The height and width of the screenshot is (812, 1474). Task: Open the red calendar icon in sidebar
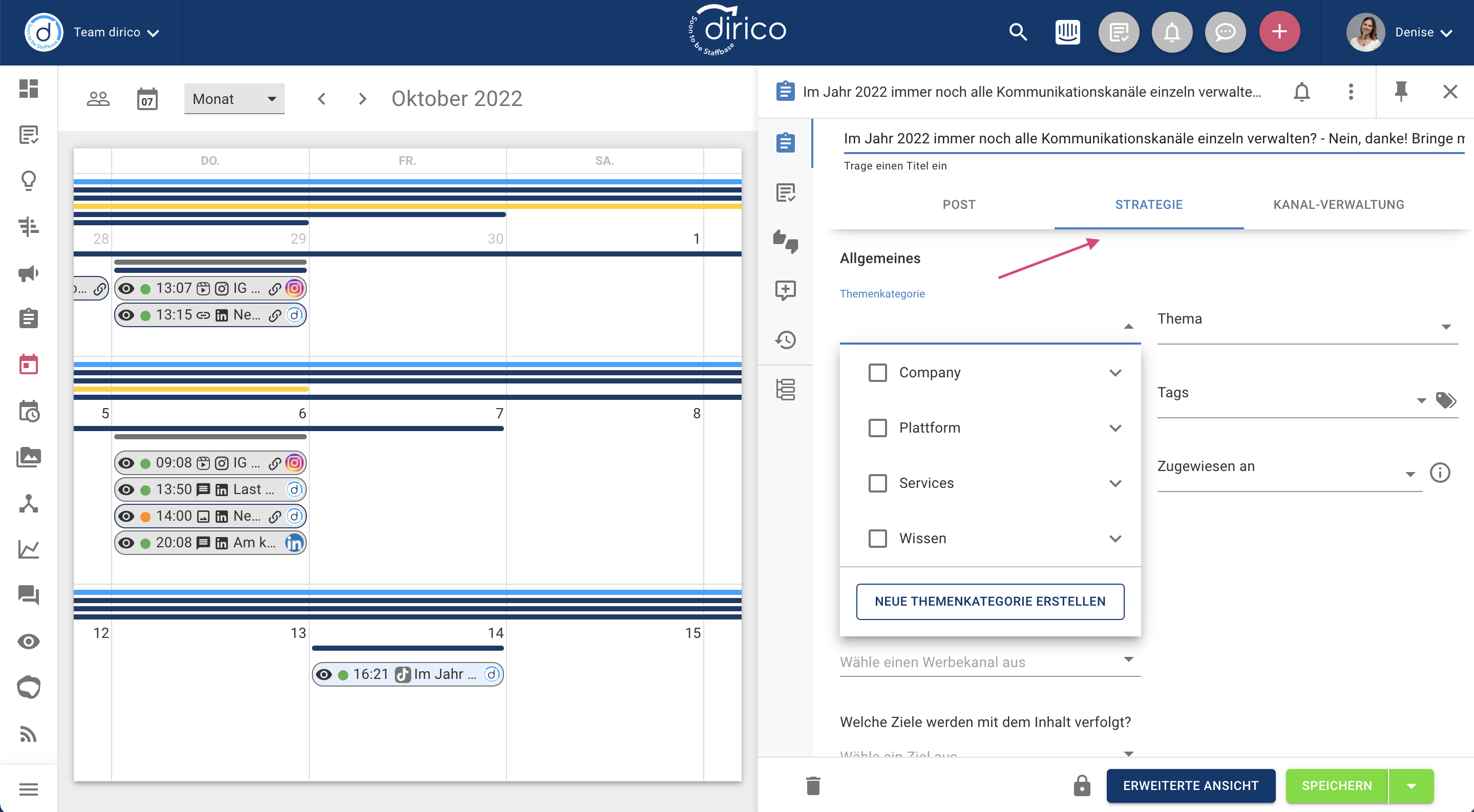point(29,364)
